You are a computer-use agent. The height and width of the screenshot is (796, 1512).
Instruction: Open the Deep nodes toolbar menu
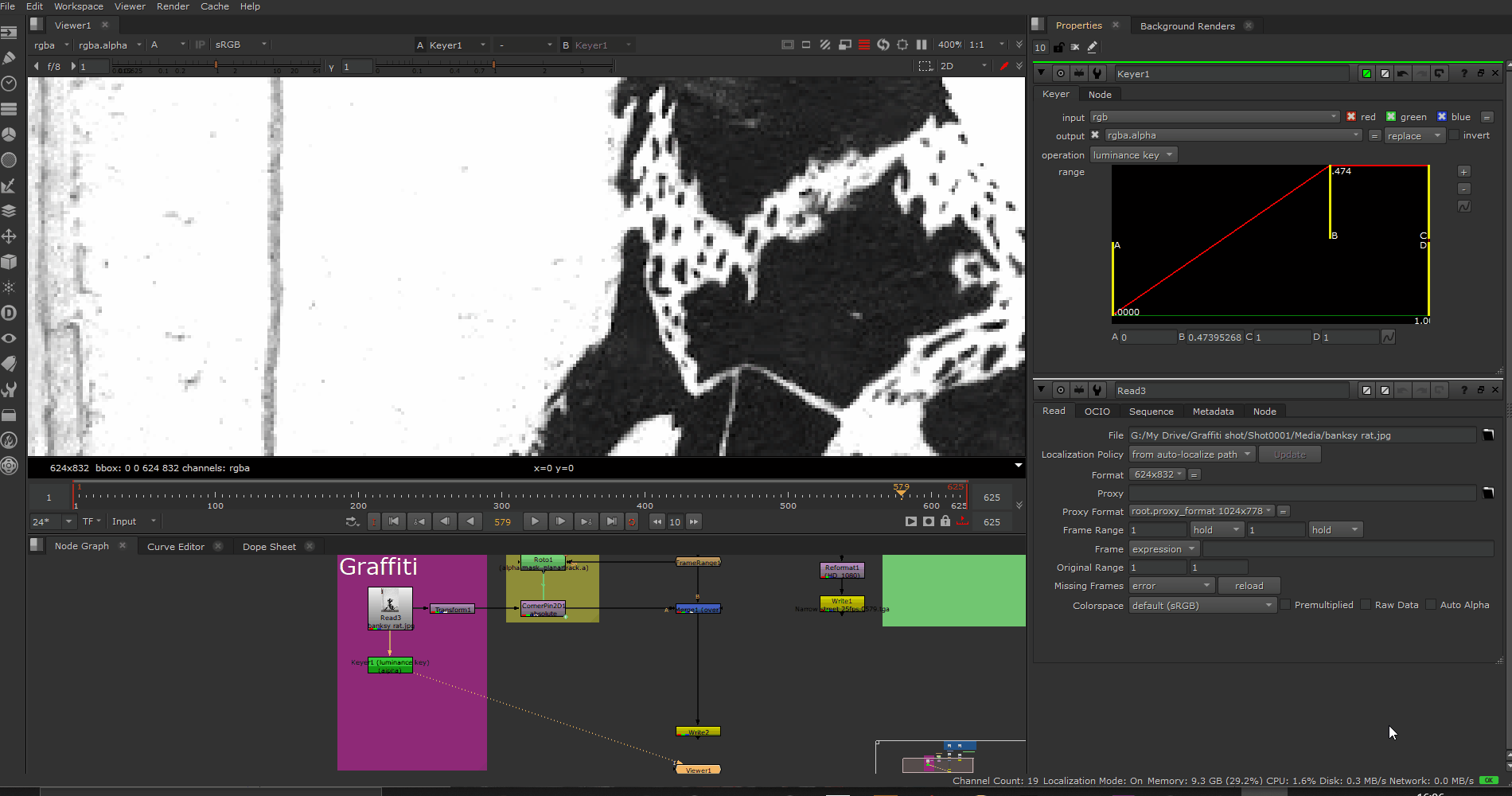click(x=9, y=313)
